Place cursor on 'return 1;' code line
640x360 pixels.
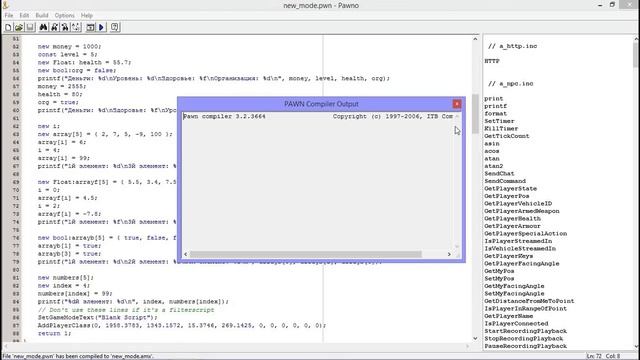[54, 333]
